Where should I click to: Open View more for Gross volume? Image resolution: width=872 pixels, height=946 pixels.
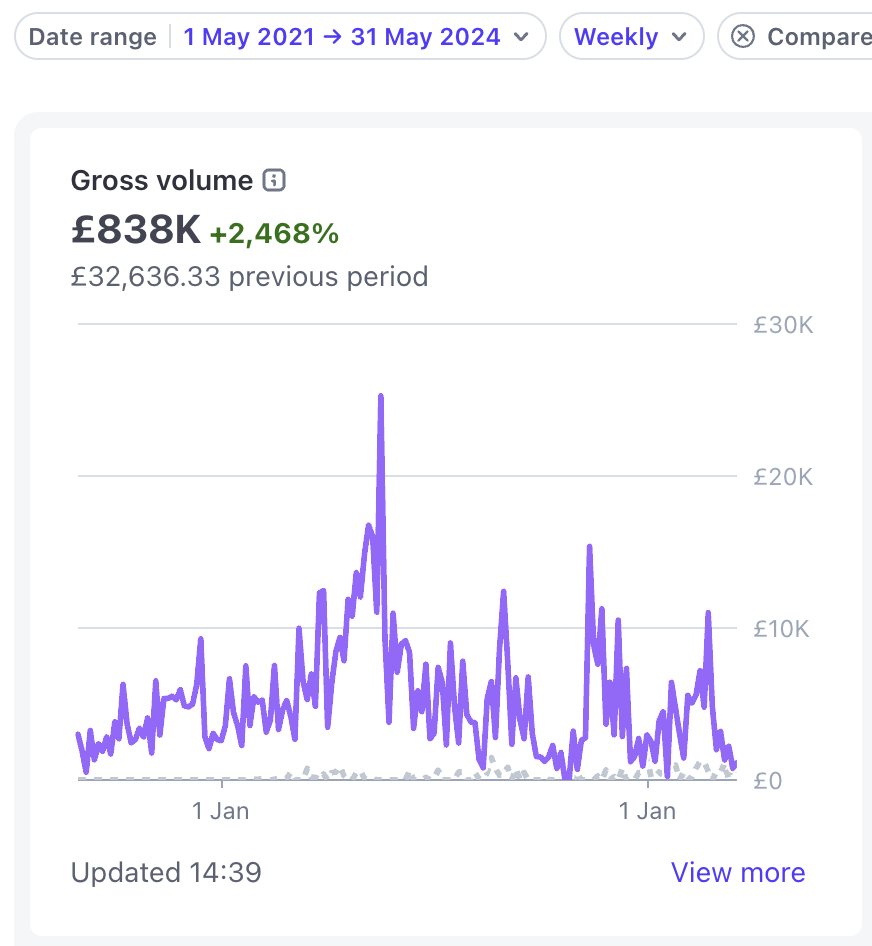point(737,872)
